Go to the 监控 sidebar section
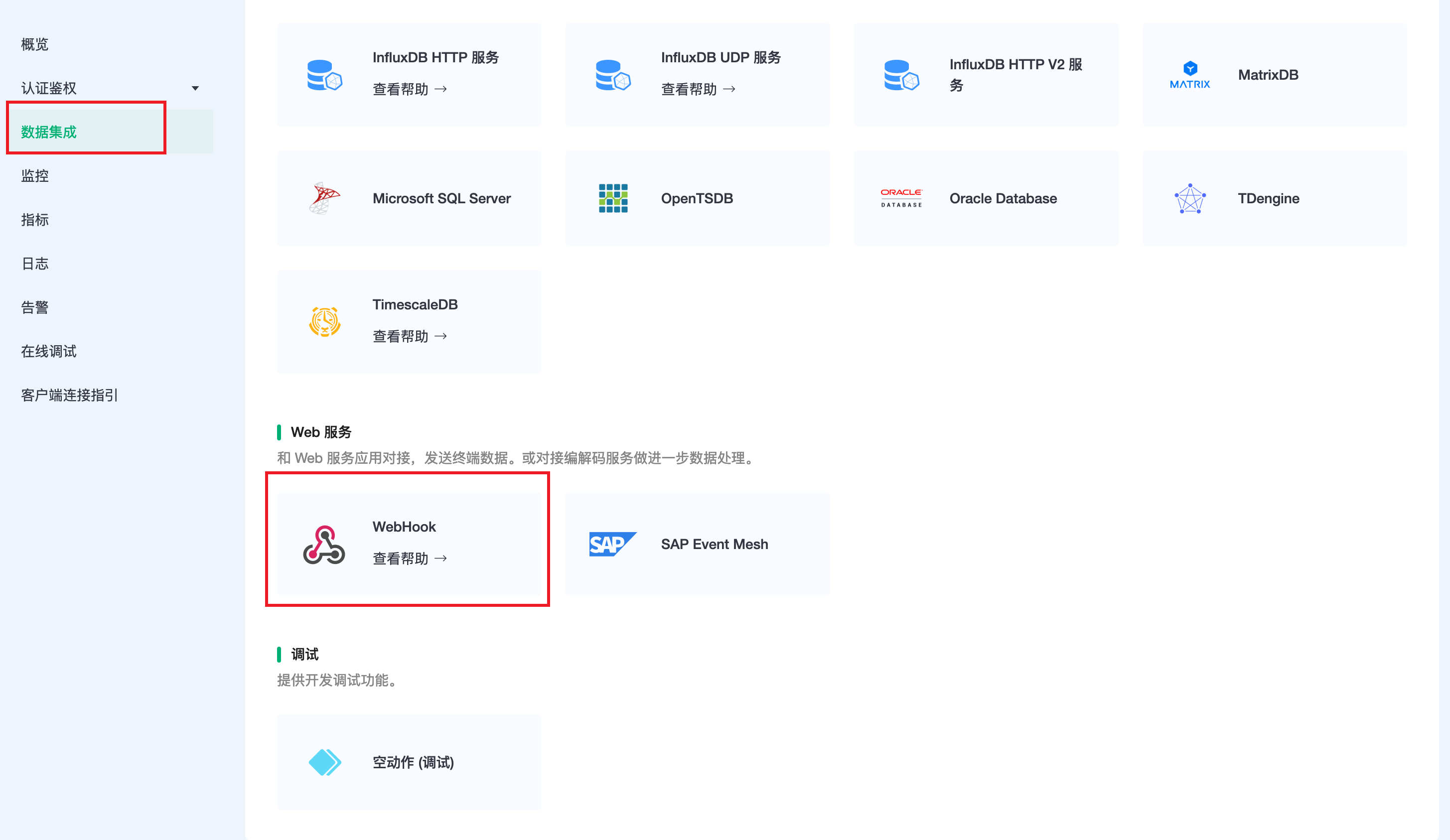 click(x=35, y=176)
